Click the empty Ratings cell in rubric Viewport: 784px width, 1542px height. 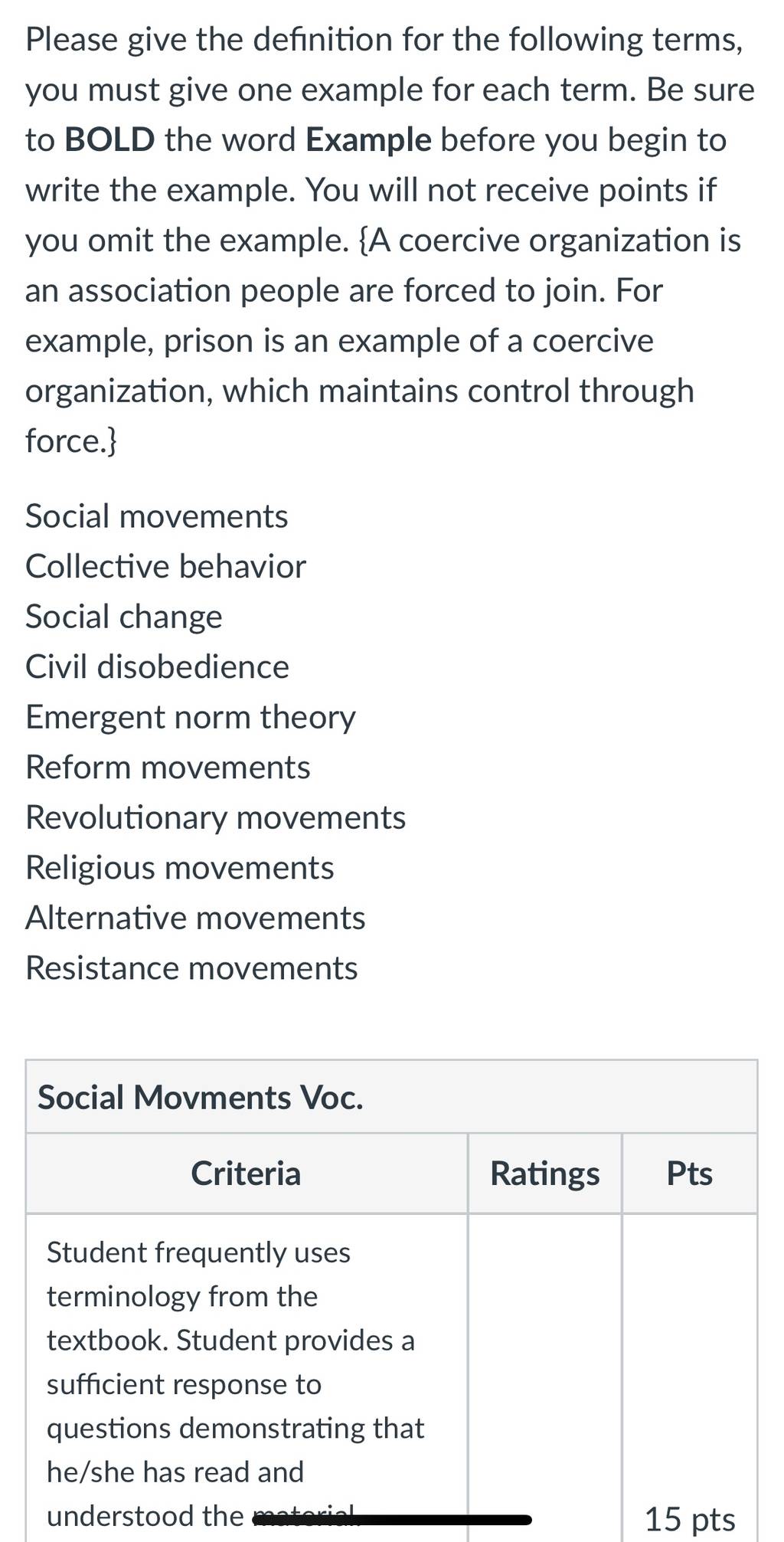(x=544, y=1377)
